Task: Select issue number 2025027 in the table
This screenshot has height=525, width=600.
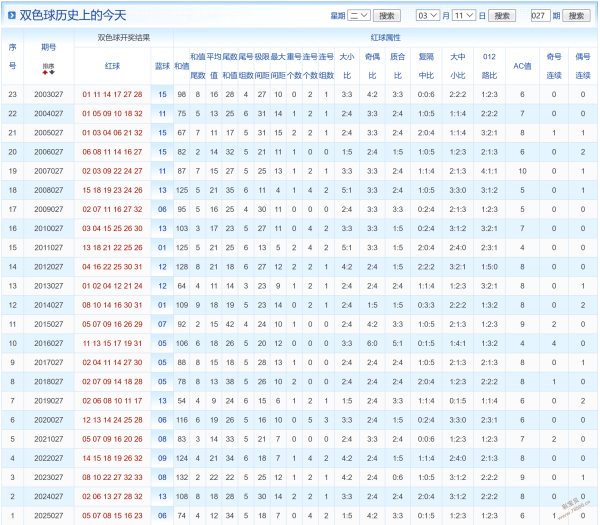Action: pyautogui.click(x=49, y=515)
